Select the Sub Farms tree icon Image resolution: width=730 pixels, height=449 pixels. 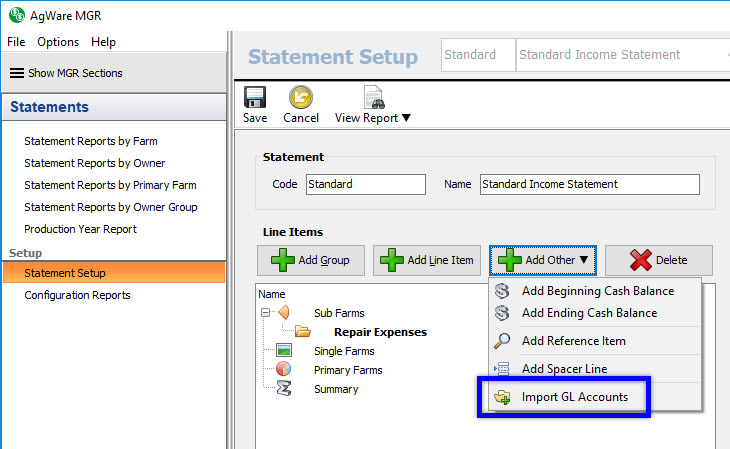tap(283, 313)
